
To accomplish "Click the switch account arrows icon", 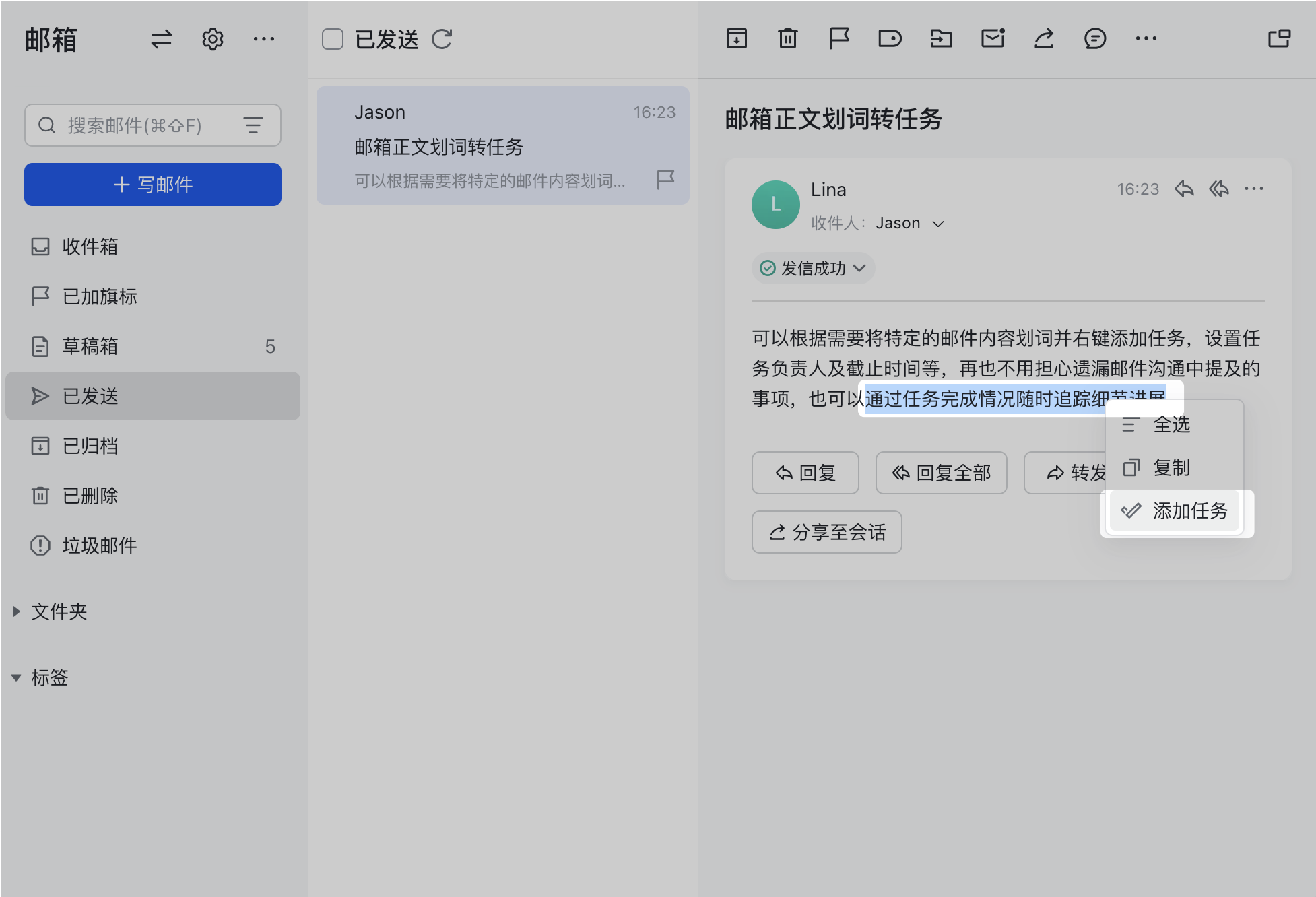I will [162, 39].
